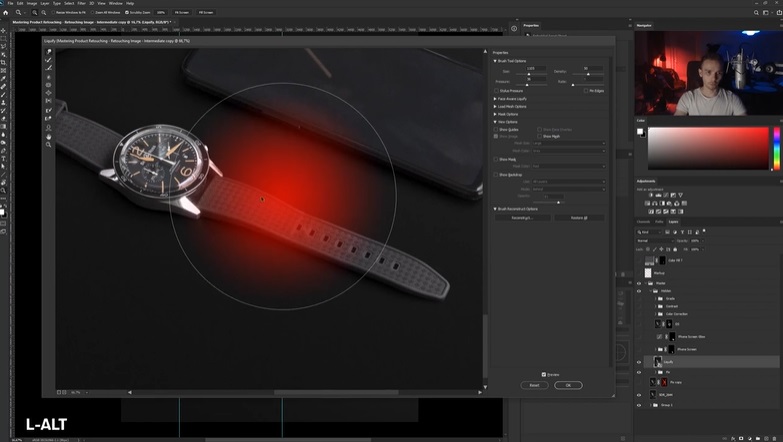The height and width of the screenshot is (442, 783).
Task: Select the Forward Warp tool in Liquify
Action: click(x=48, y=51)
